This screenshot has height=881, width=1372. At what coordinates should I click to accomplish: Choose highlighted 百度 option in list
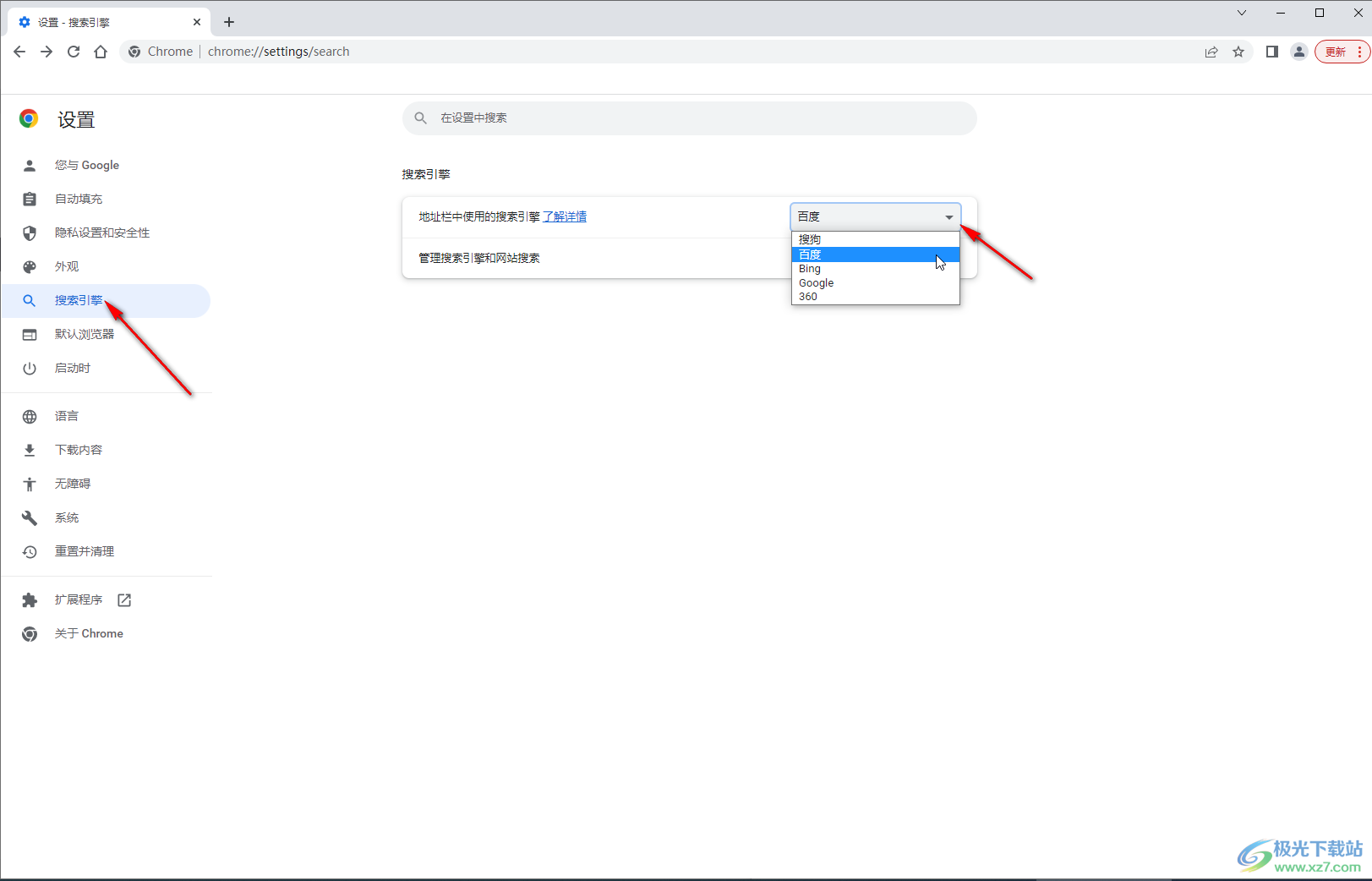point(876,254)
